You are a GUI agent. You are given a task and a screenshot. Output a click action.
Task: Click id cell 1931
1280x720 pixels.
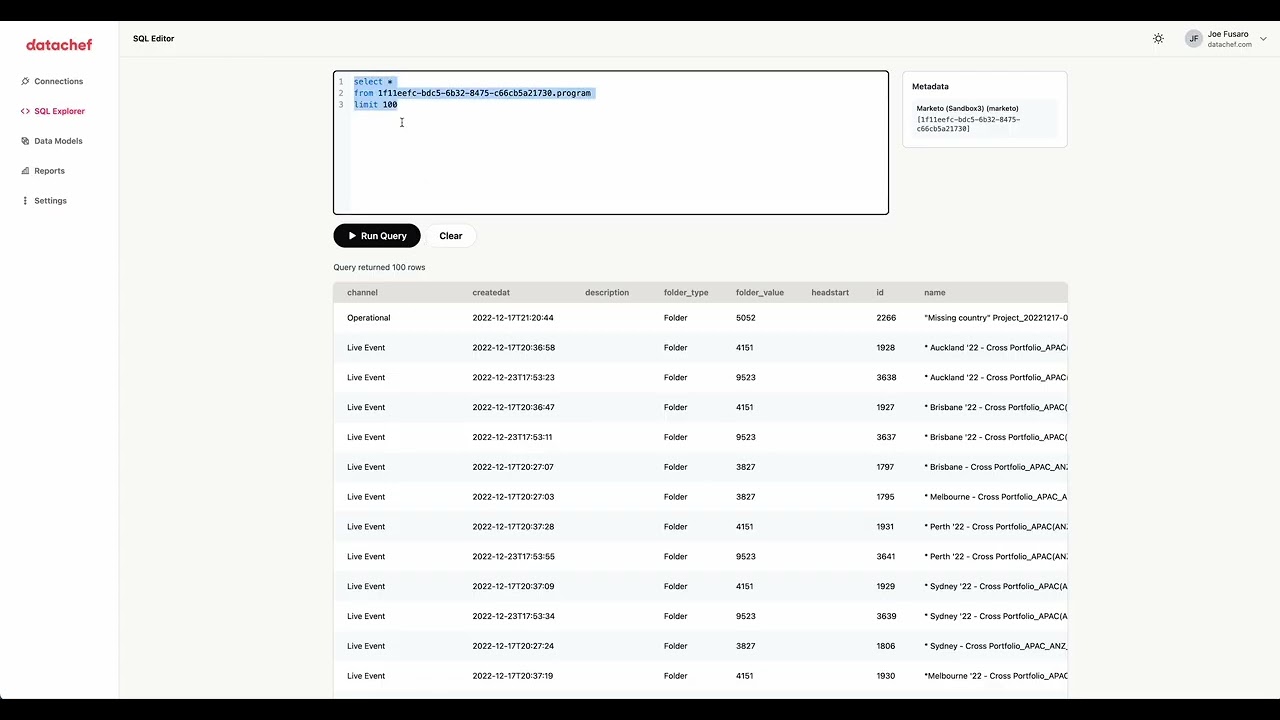pos(886,527)
